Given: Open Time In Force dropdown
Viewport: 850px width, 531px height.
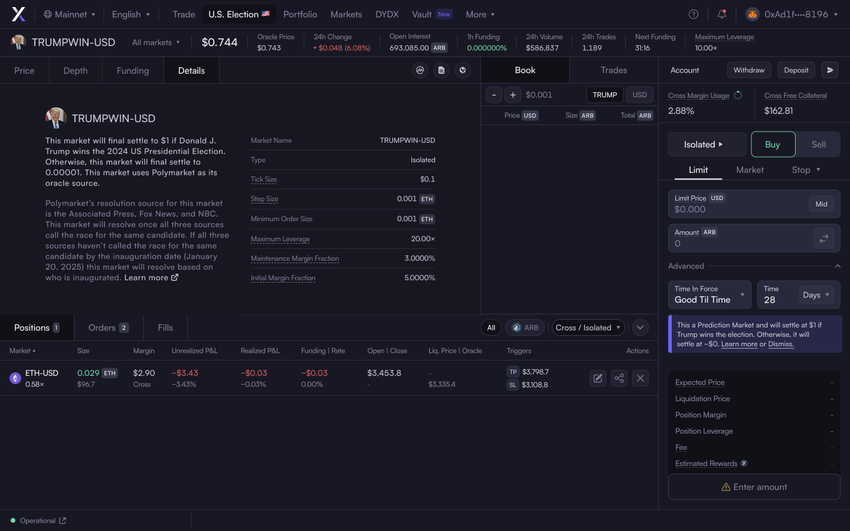Looking at the screenshot, I should point(710,295).
